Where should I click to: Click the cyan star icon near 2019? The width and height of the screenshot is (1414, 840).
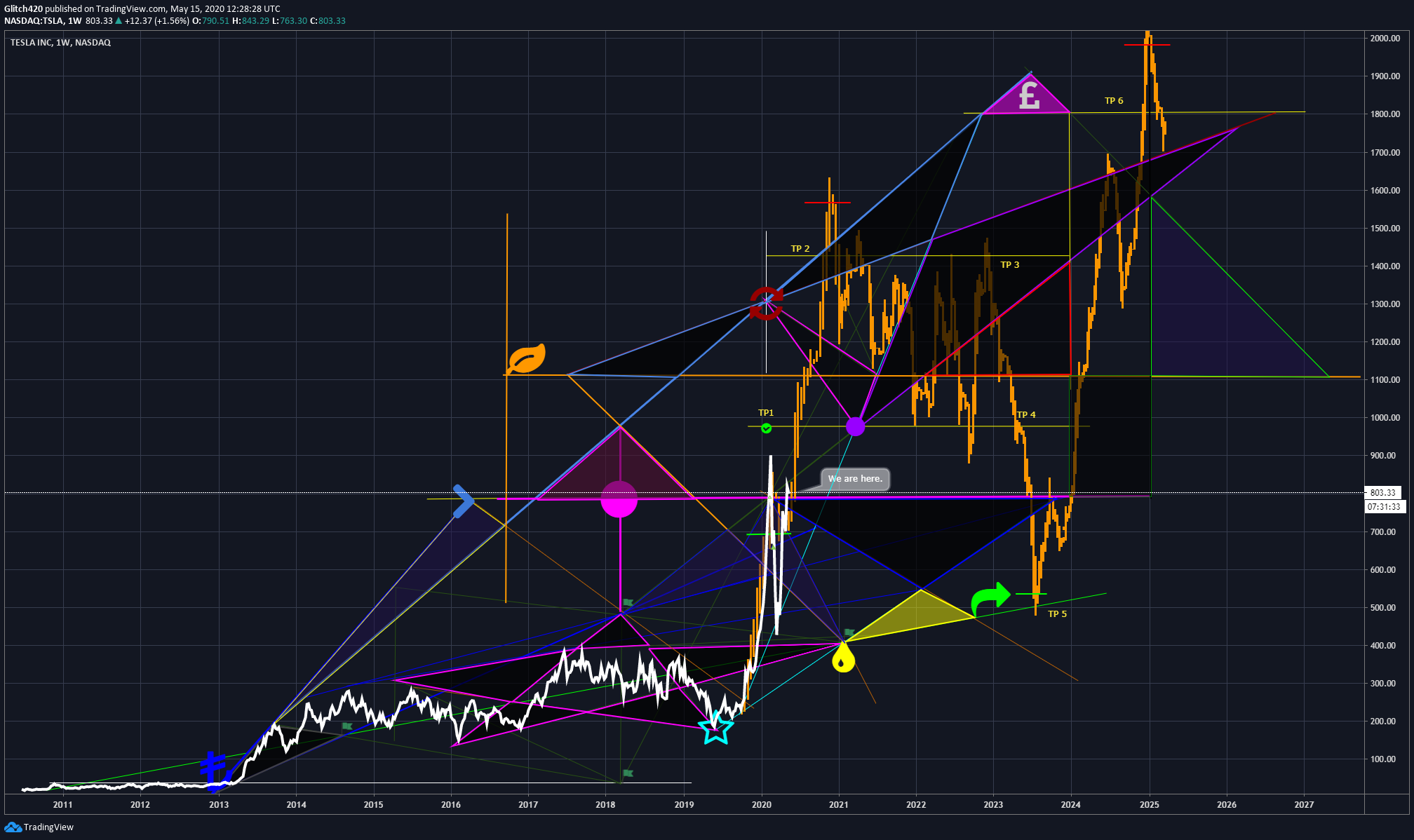coord(717,727)
